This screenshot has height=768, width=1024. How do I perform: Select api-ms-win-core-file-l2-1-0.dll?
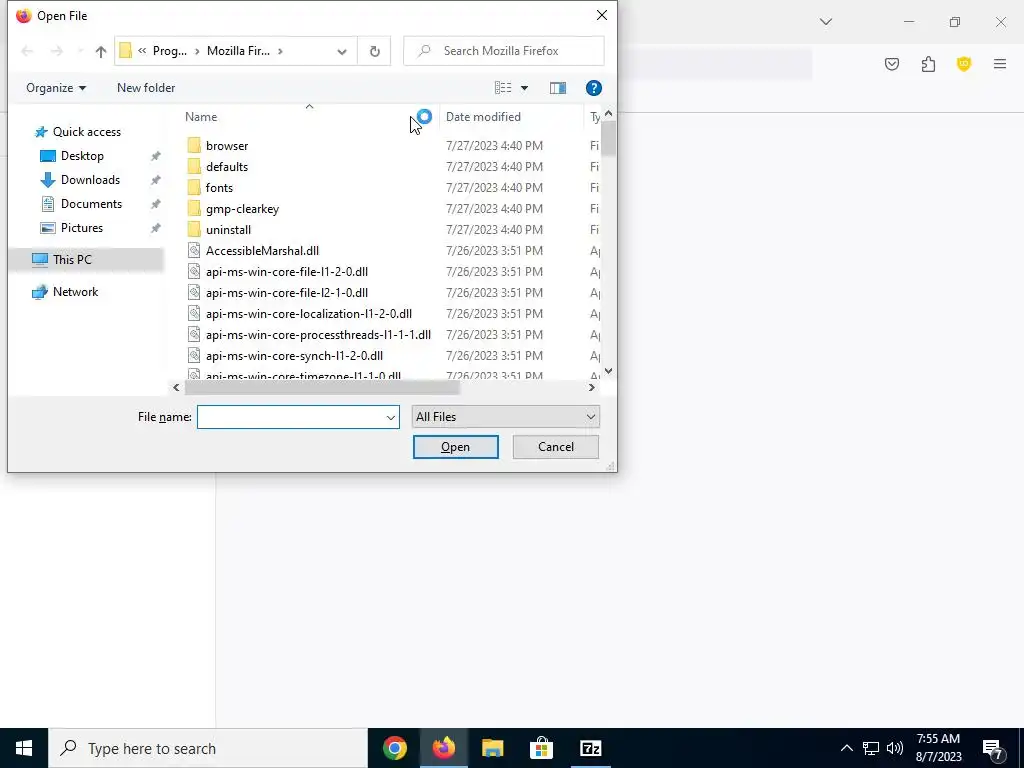(x=287, y=293)
